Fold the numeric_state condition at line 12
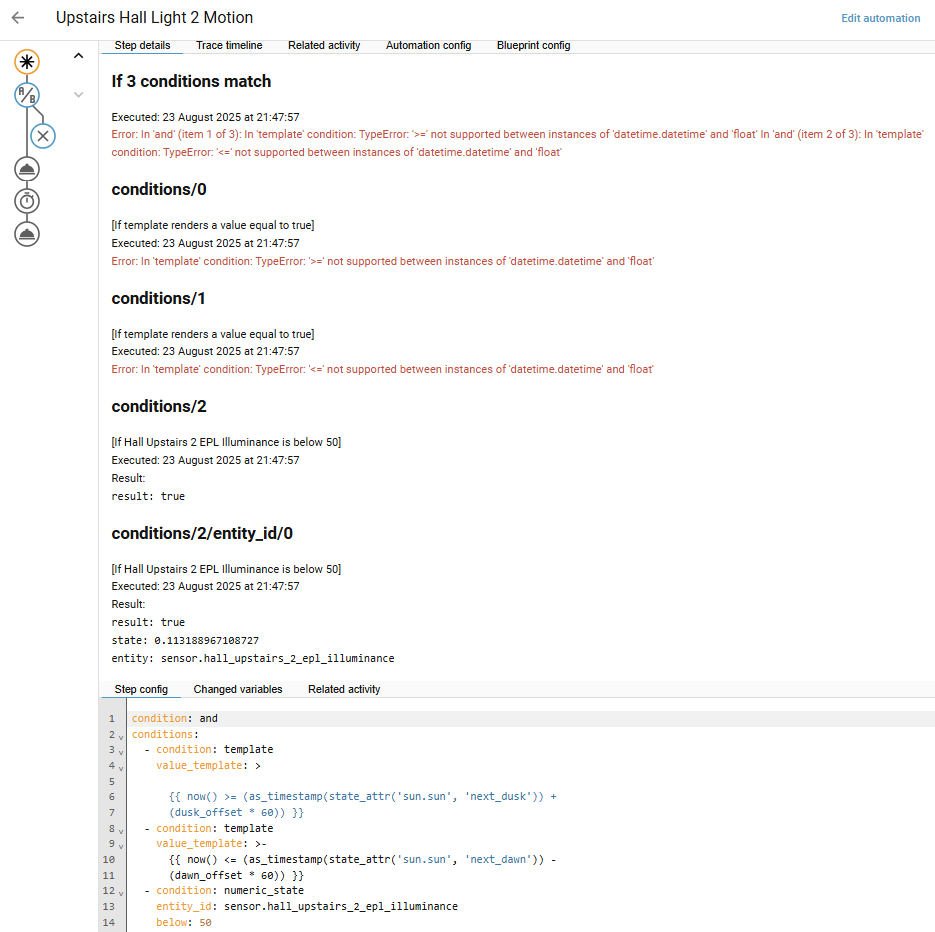The image size is (935, 932). click(121, 892)
